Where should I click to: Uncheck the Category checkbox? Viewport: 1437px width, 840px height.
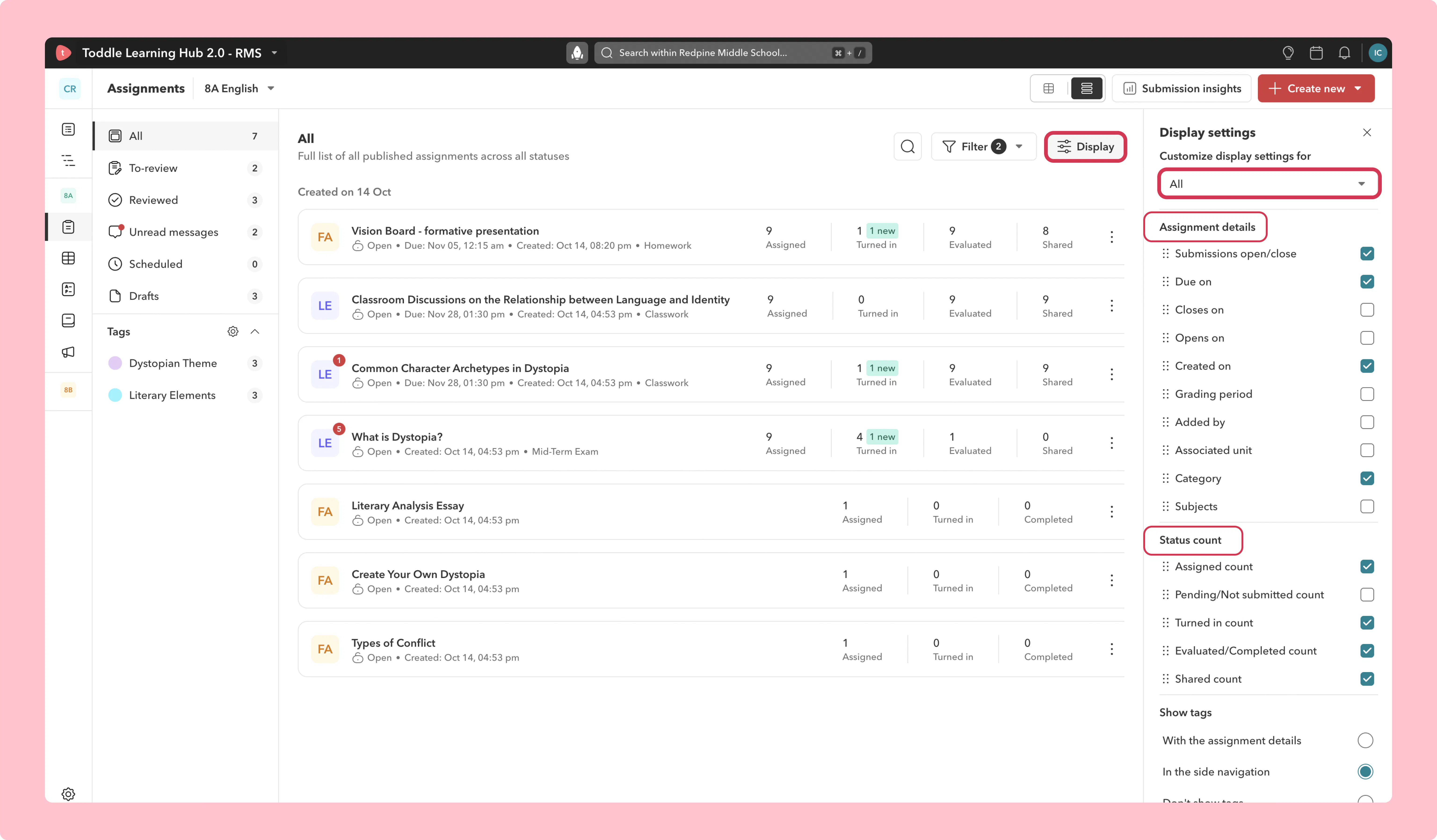[x=1367, y=478]
